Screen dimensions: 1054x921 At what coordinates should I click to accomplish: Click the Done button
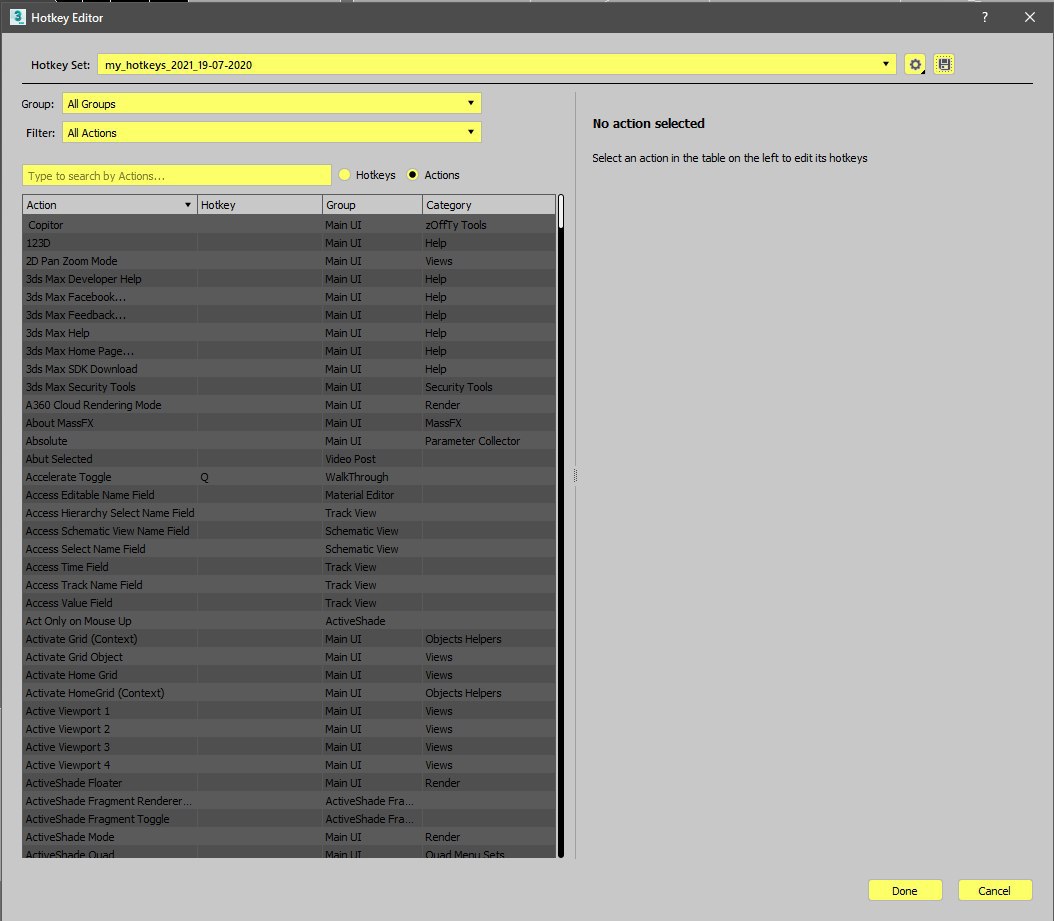coord(905,891)
